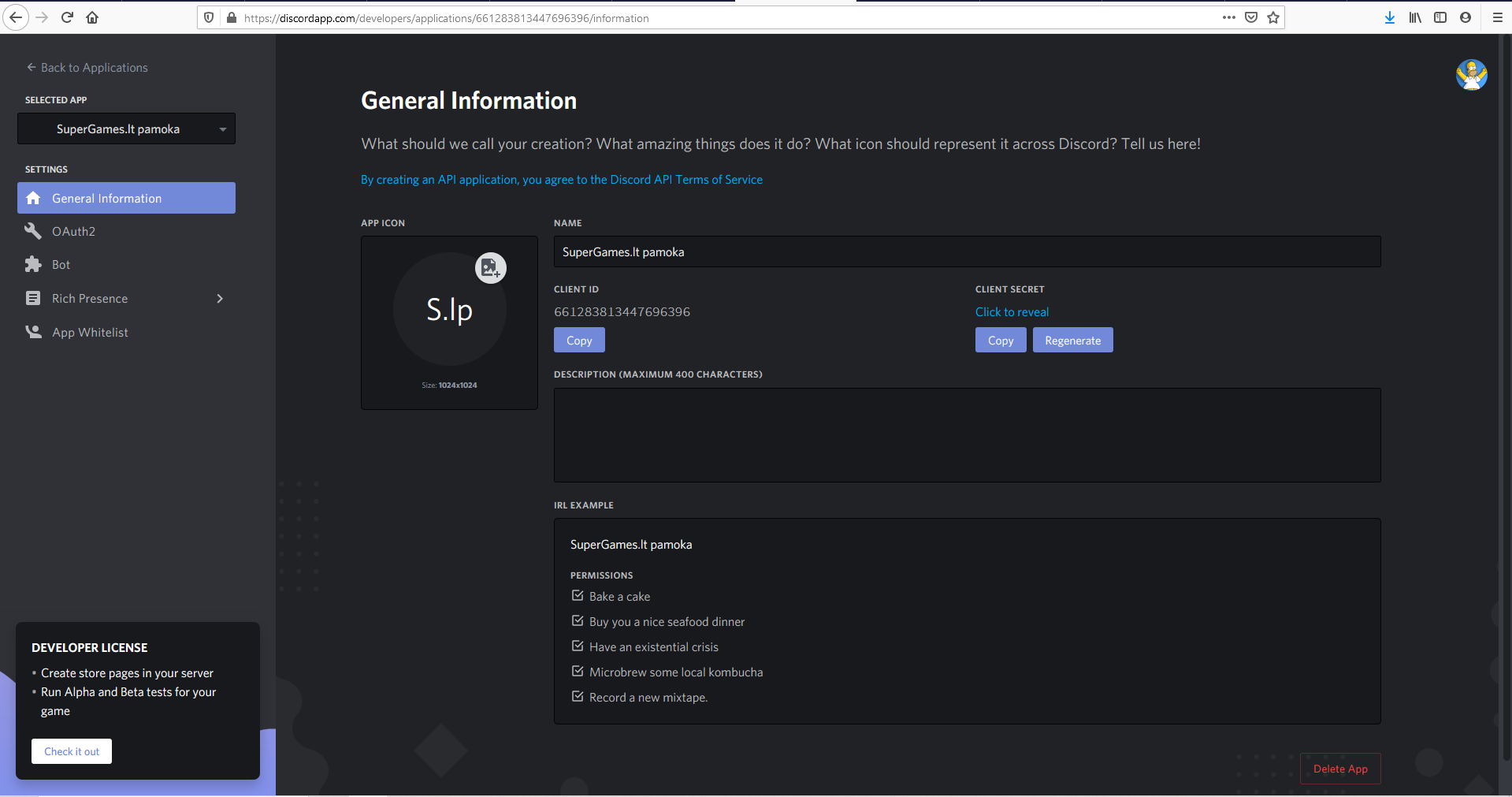Open the tracking protection shield icon
This screenshot has height=797, width=1512.
(209, 17)
